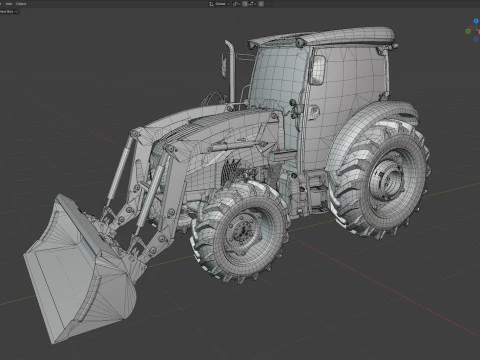Open the Object menu in viewport header
The width and height of the screenshot is (480, 360).
(x=21, y=4)
